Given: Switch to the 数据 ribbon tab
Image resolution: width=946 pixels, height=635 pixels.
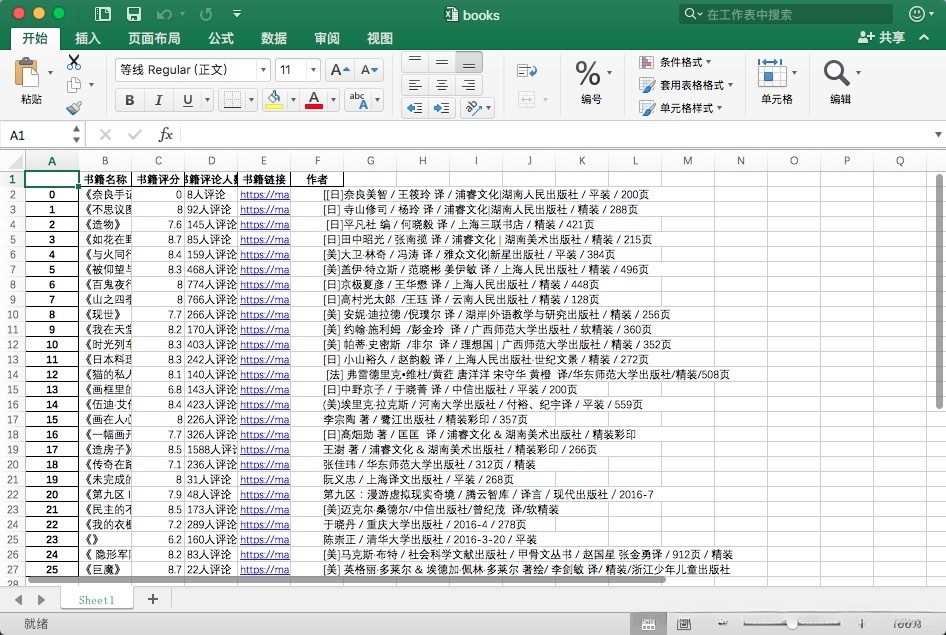Looking at the screenshot, I should pyautogui.click(x=274, y=38).
